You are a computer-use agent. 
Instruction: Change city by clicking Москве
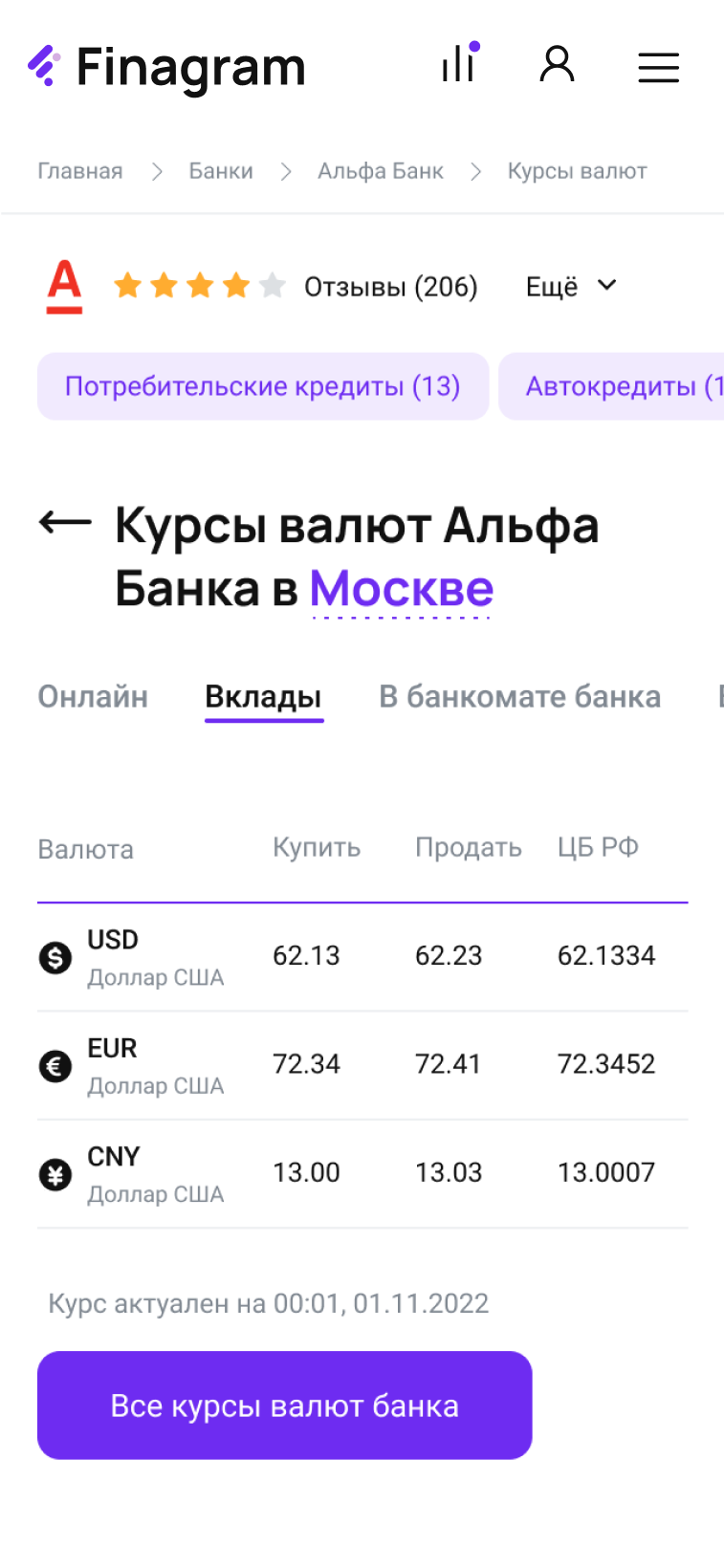[402, 589]
